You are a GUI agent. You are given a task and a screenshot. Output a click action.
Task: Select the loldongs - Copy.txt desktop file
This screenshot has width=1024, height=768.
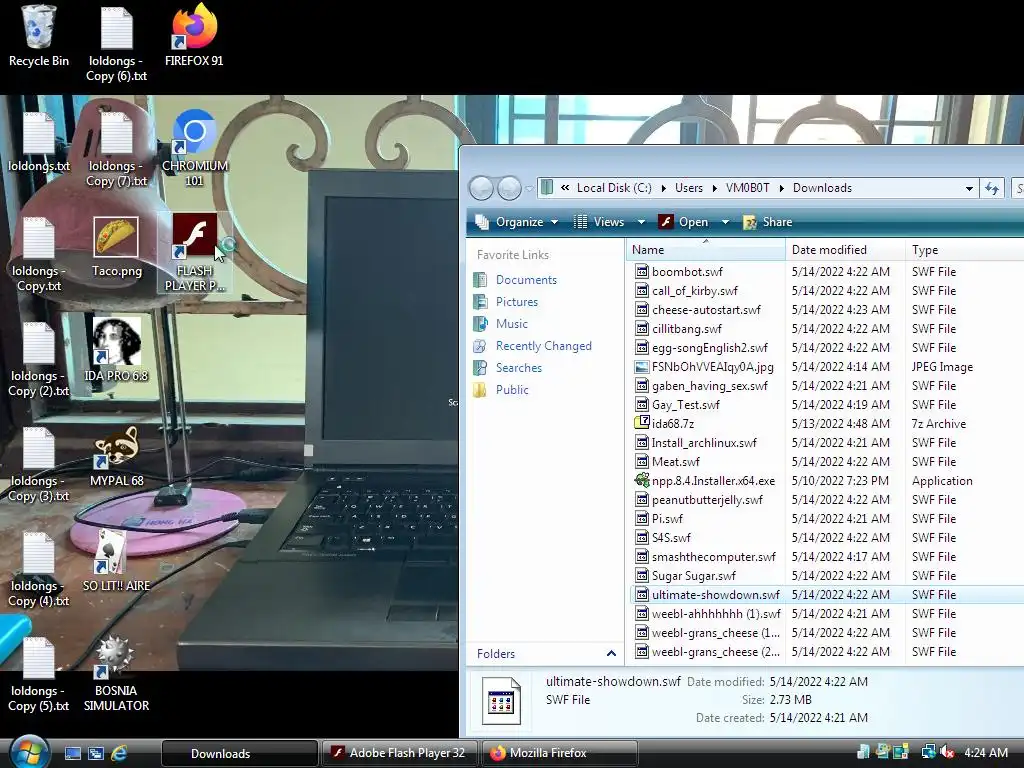tap(39, 254)
